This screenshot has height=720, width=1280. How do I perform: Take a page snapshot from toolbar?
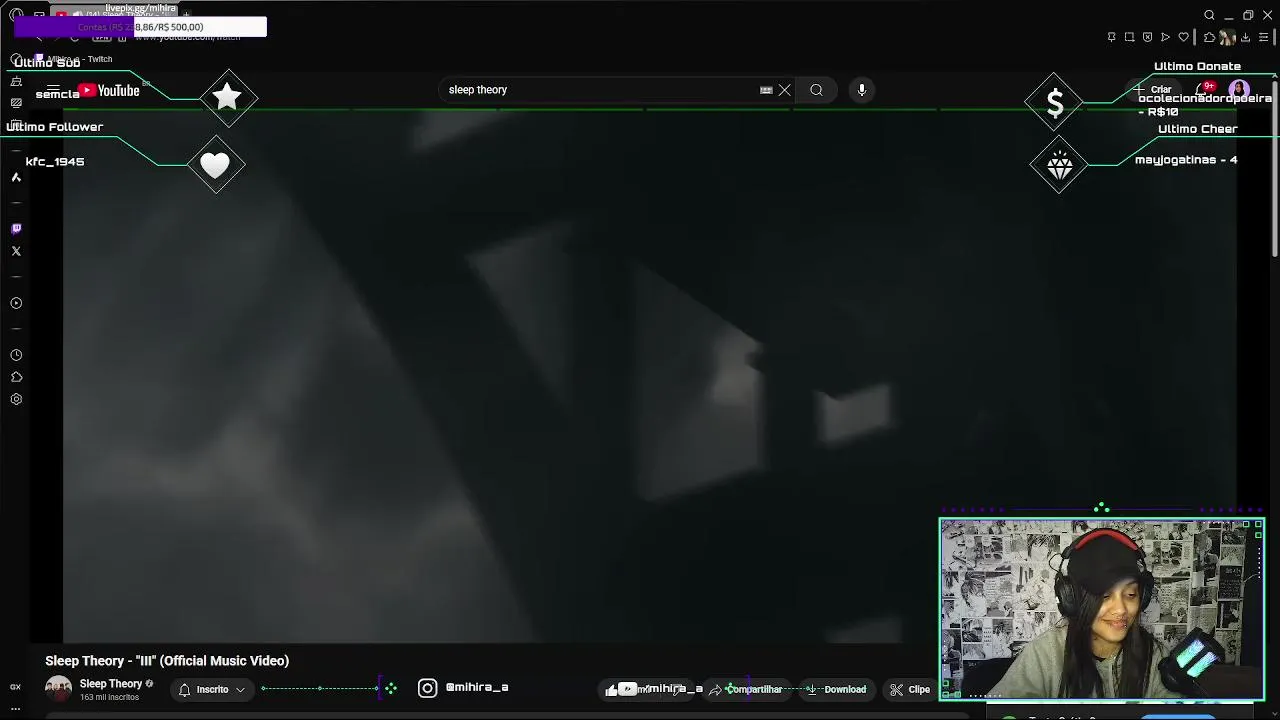tap(1129, 37)
